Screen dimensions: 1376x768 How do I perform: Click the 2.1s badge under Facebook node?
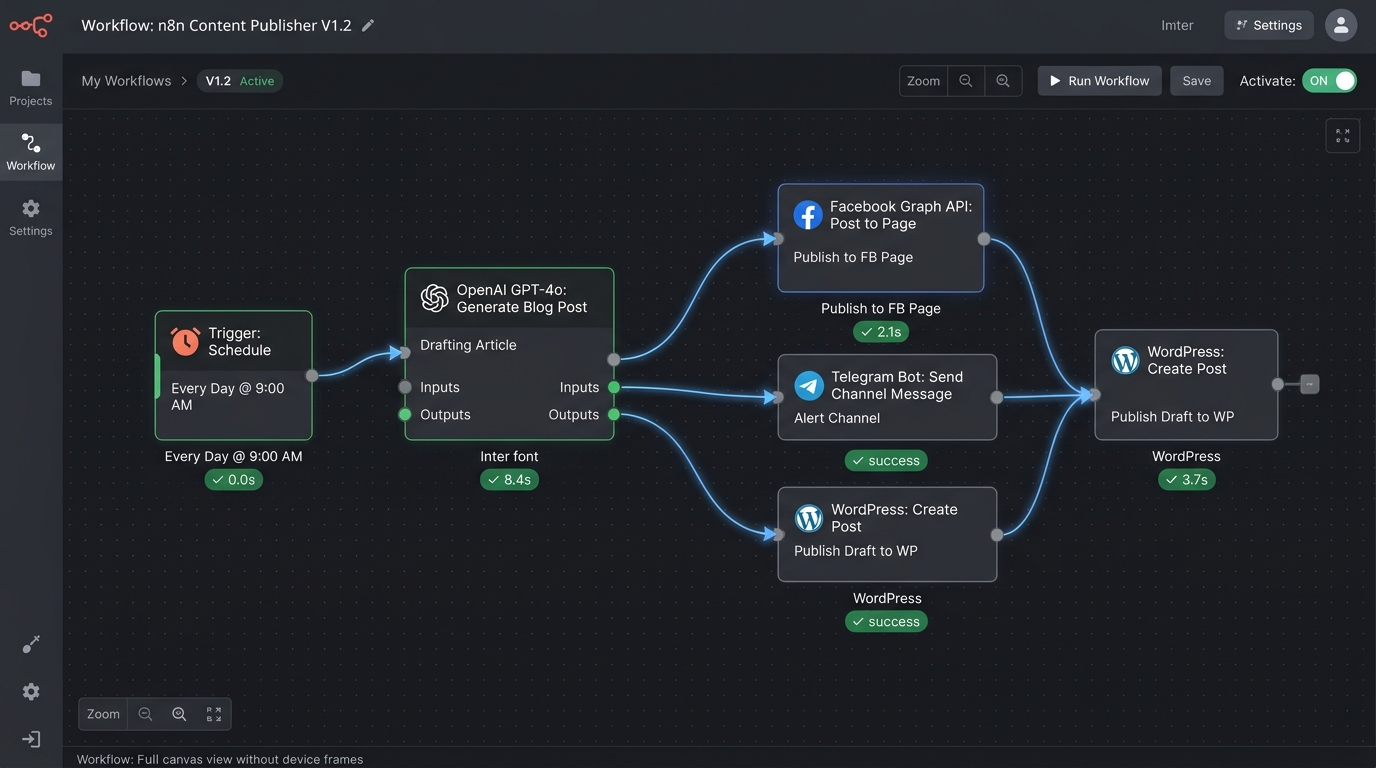(x=881, y=332)
